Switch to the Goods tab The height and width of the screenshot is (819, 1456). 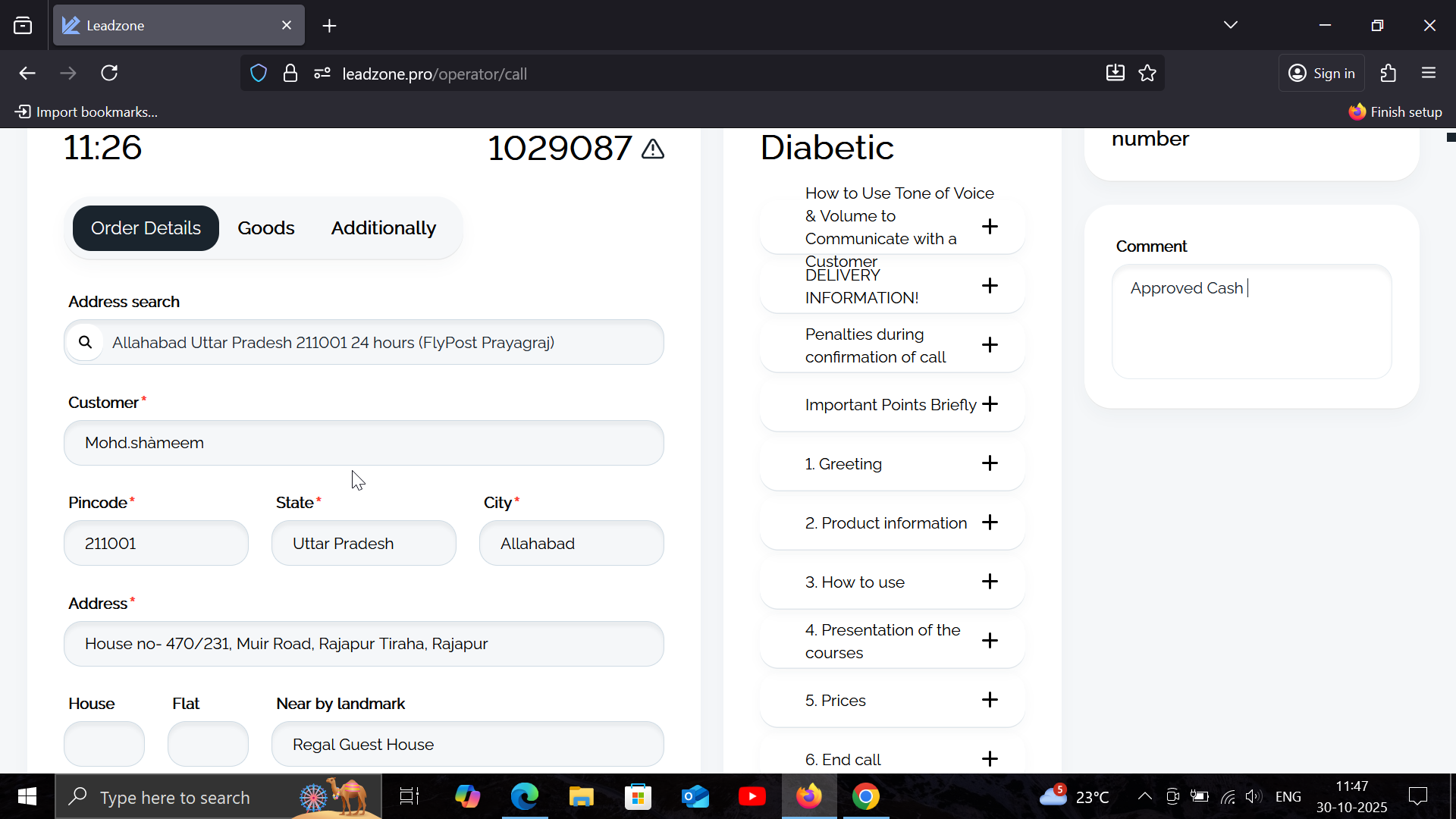click(x=265, y=228)
